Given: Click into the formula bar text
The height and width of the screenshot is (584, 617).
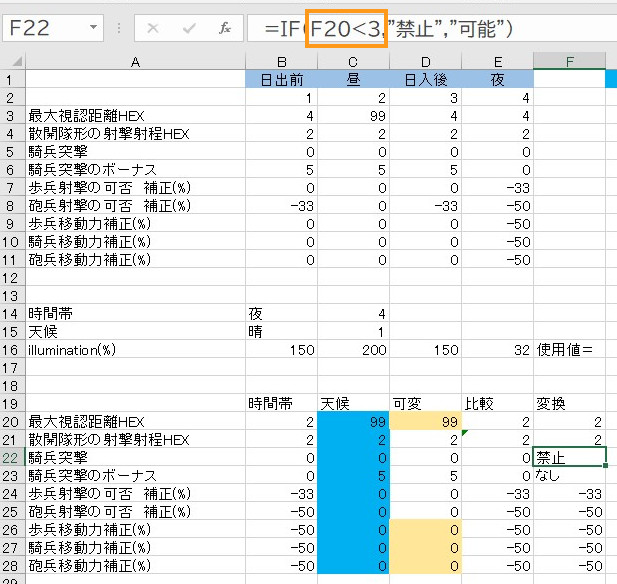Looking at the screenshot, I should point(432,28).
